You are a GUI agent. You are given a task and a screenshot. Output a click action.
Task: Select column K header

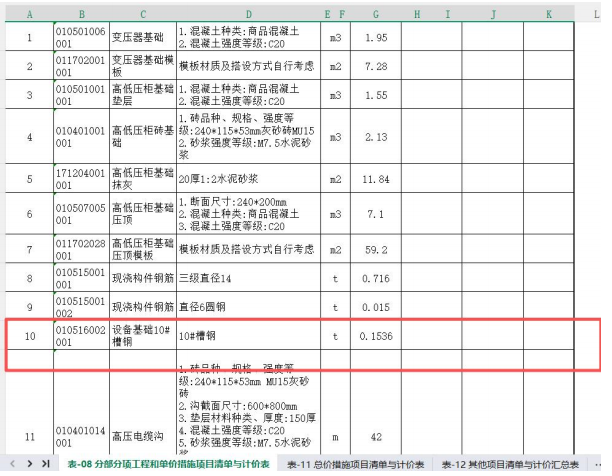(548, 14)
